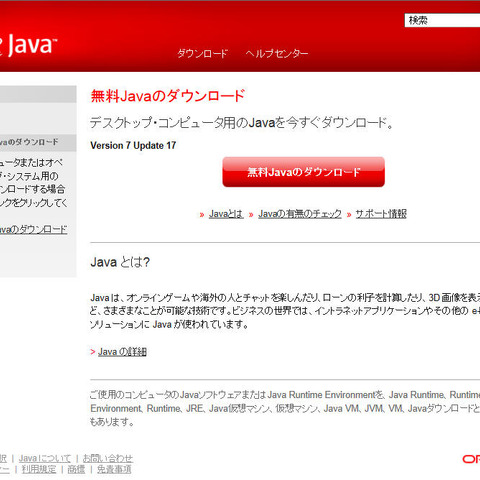Click the double-arrow bullet before Javaとは

click(202, 215)
